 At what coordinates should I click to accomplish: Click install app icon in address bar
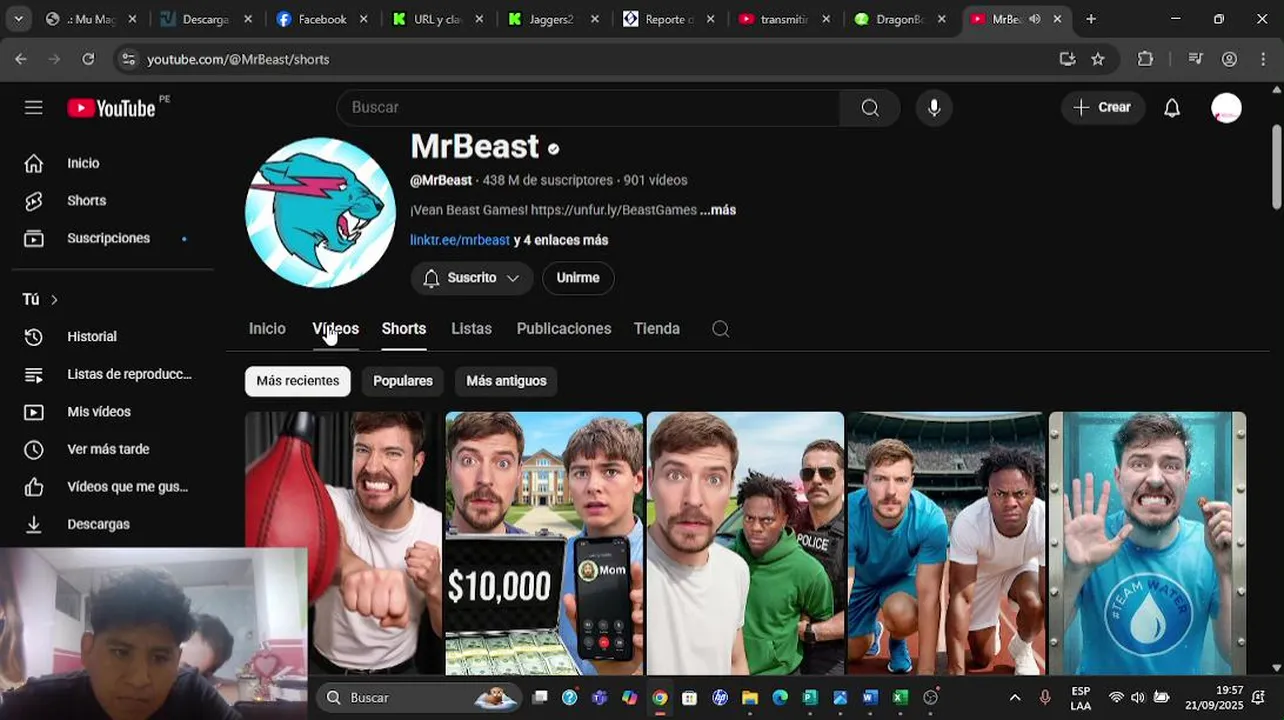(x=1068, y=59)
